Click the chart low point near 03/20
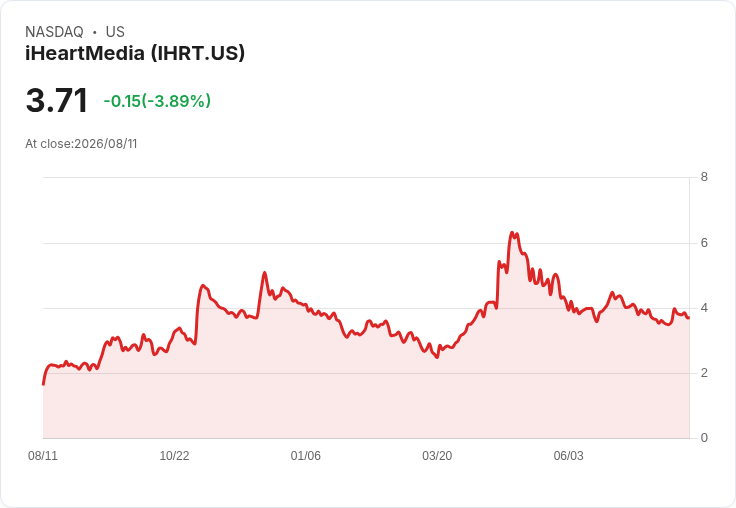736x508 pixels. [437, 357]
